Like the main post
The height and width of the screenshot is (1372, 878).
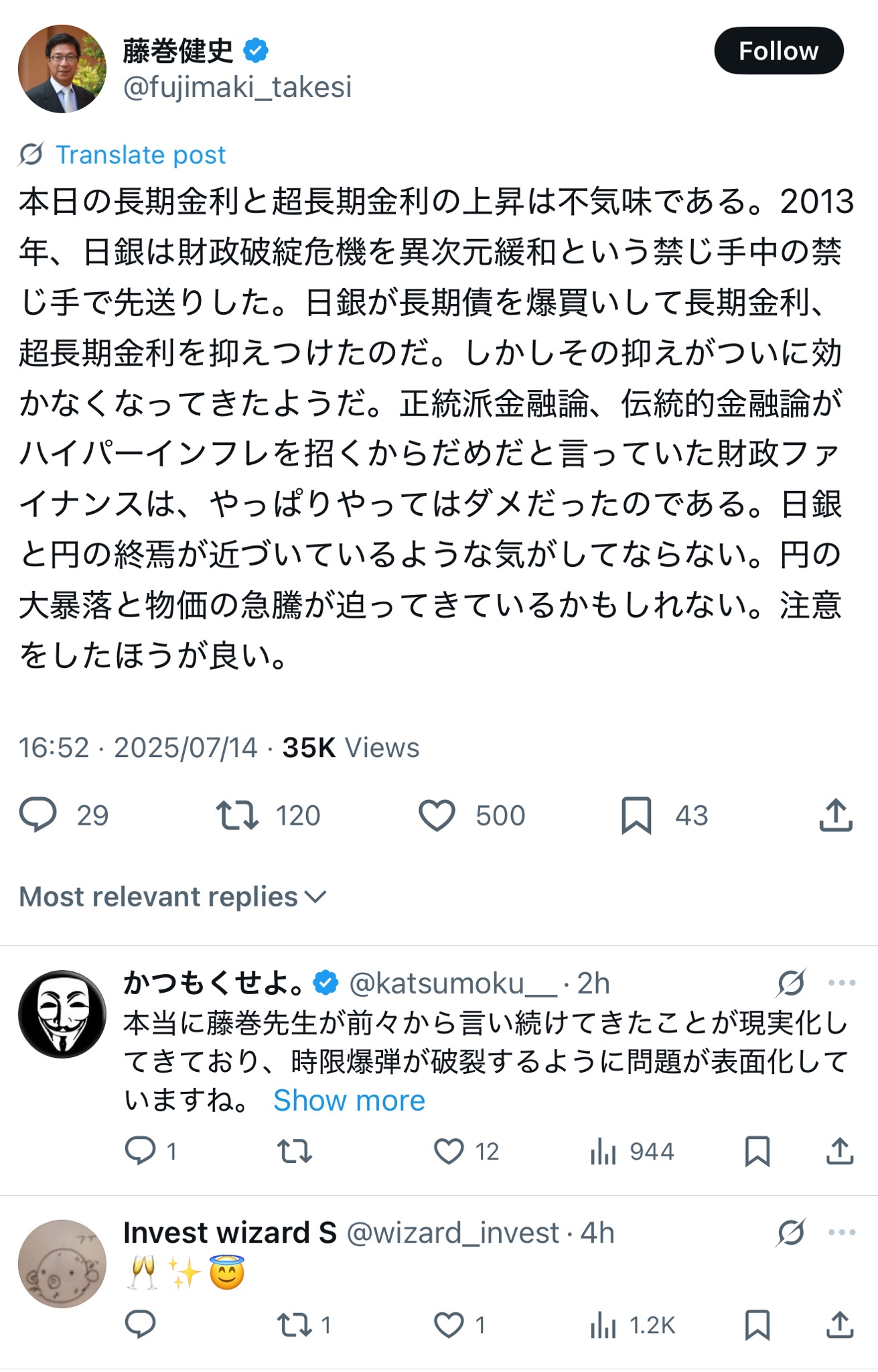click(442, 815)
